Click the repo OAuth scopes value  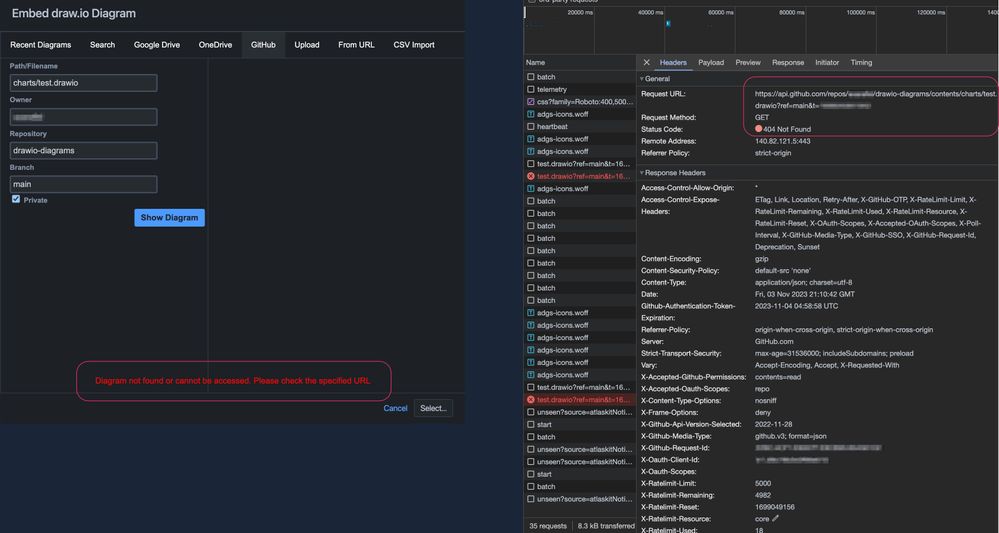click(762, 389)
